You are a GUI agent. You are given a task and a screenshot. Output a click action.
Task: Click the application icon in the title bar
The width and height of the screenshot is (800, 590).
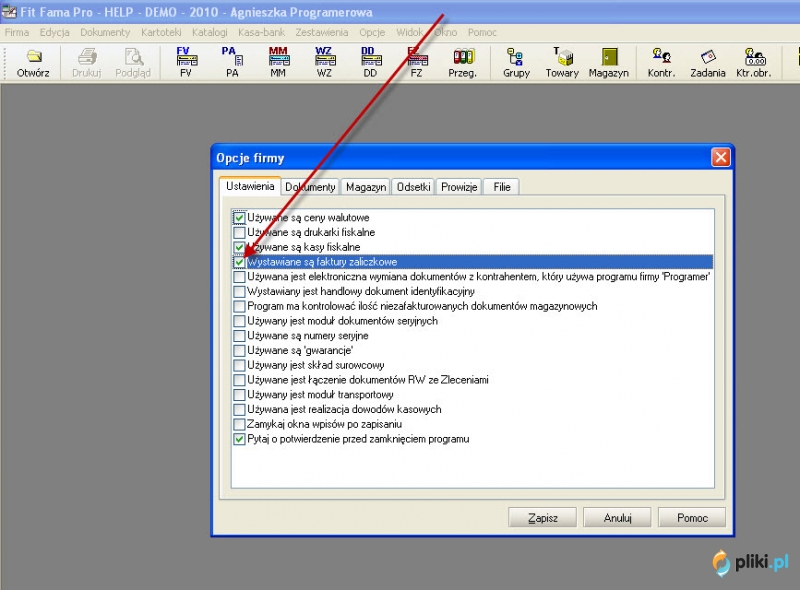pyautogui.click(x=9, y=12)
